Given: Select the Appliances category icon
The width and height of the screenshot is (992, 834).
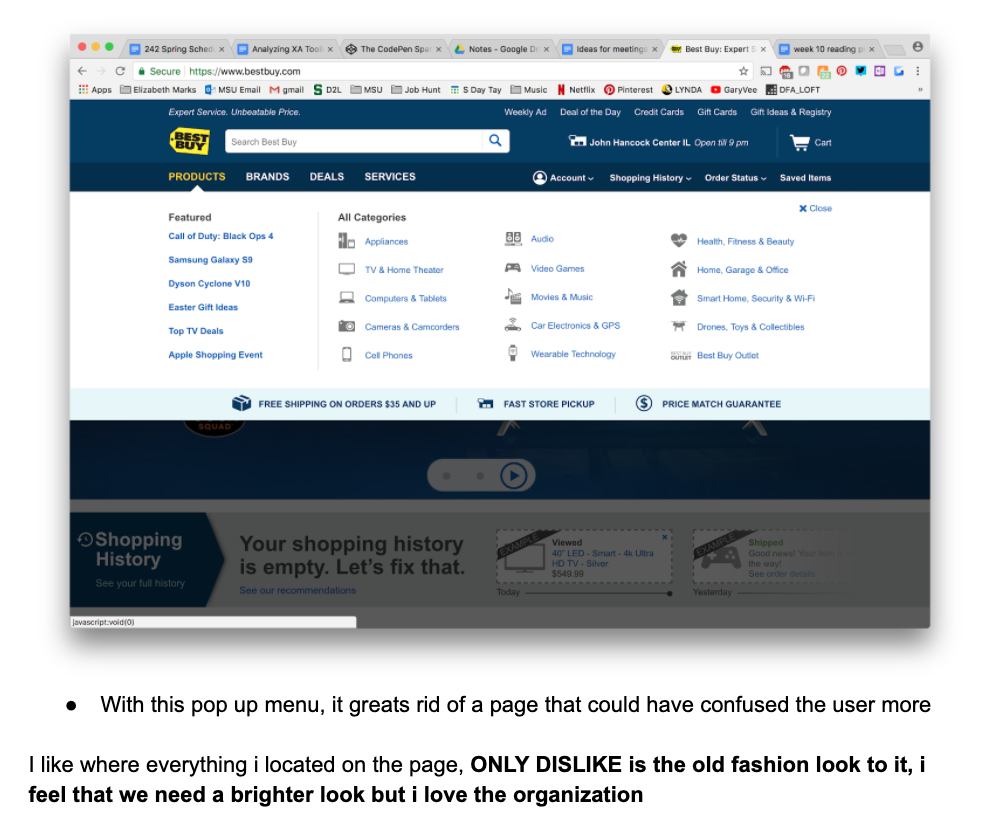Looking at the screenshot, I should 347,241.
